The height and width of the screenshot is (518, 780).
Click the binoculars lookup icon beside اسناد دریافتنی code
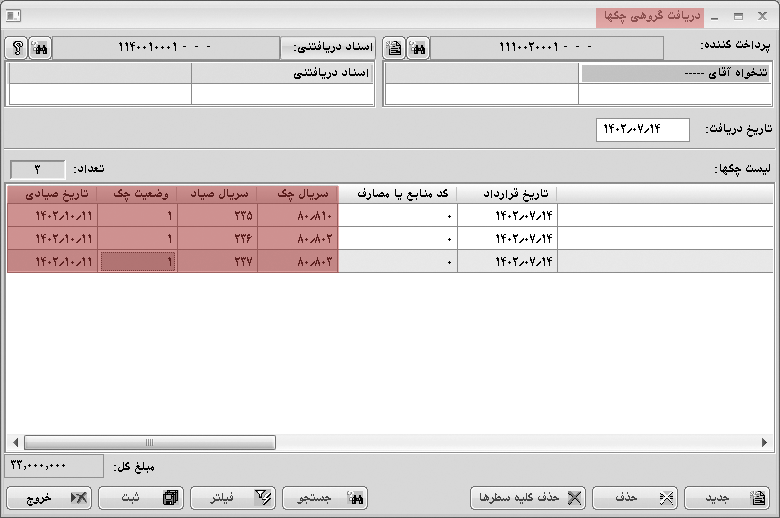[40, 48]
